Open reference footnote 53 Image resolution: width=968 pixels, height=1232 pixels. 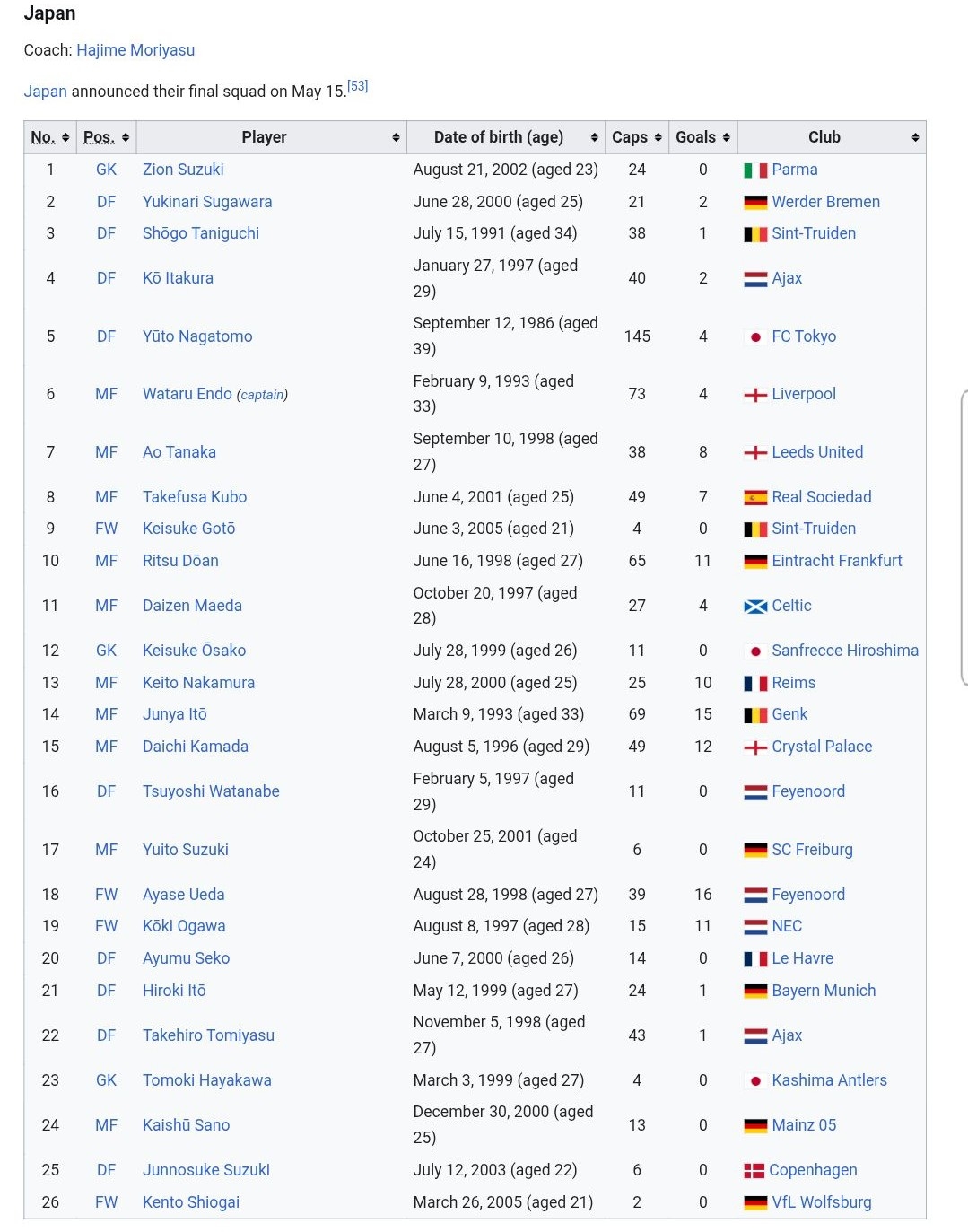pyautogui.click(x=358, y=86)
